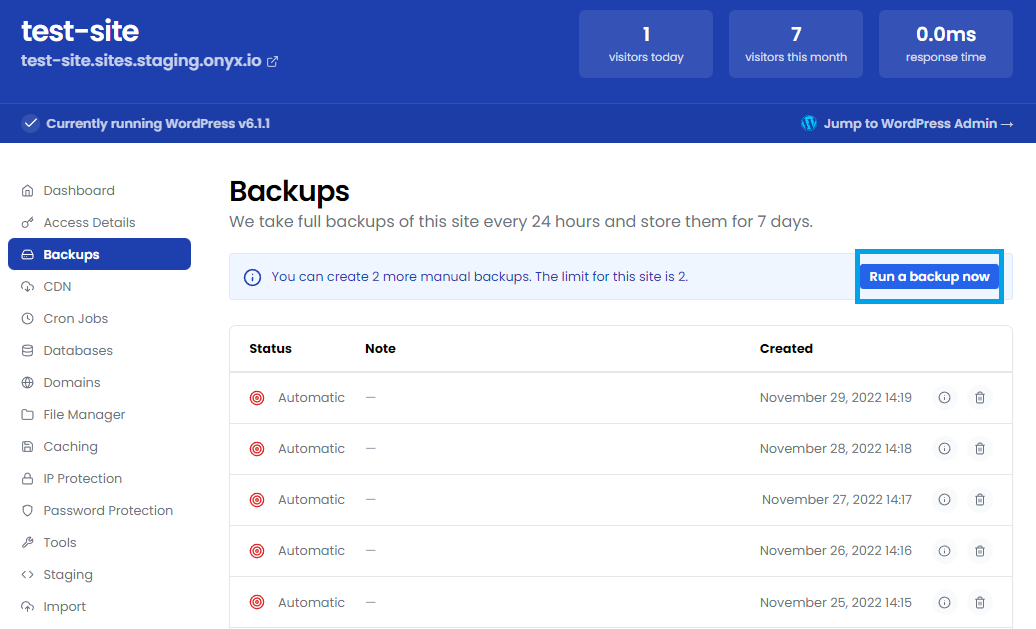Click the info icon for November 26 backup

pyautogui.click(x=945, y=551)
